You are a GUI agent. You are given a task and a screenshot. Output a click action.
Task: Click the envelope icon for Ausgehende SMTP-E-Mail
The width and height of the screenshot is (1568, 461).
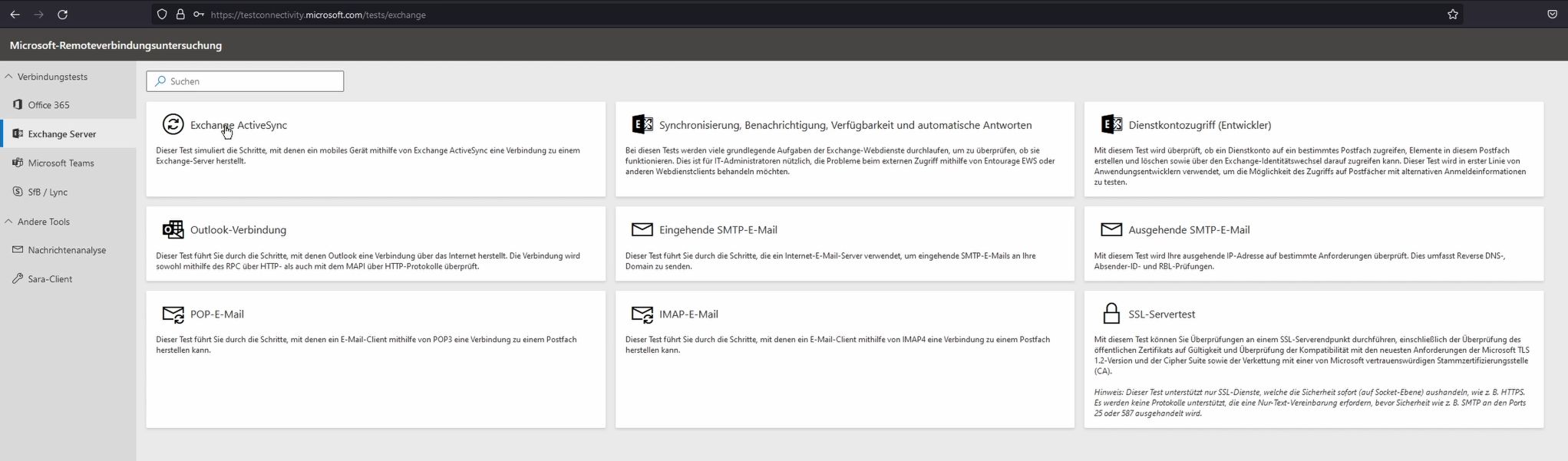[1111, 229]
